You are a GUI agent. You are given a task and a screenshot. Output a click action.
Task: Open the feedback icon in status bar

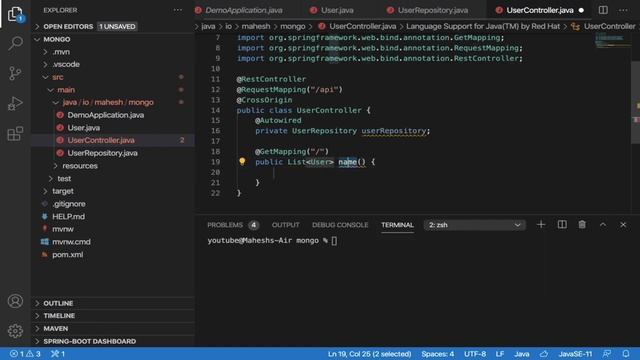pos(607,354)
